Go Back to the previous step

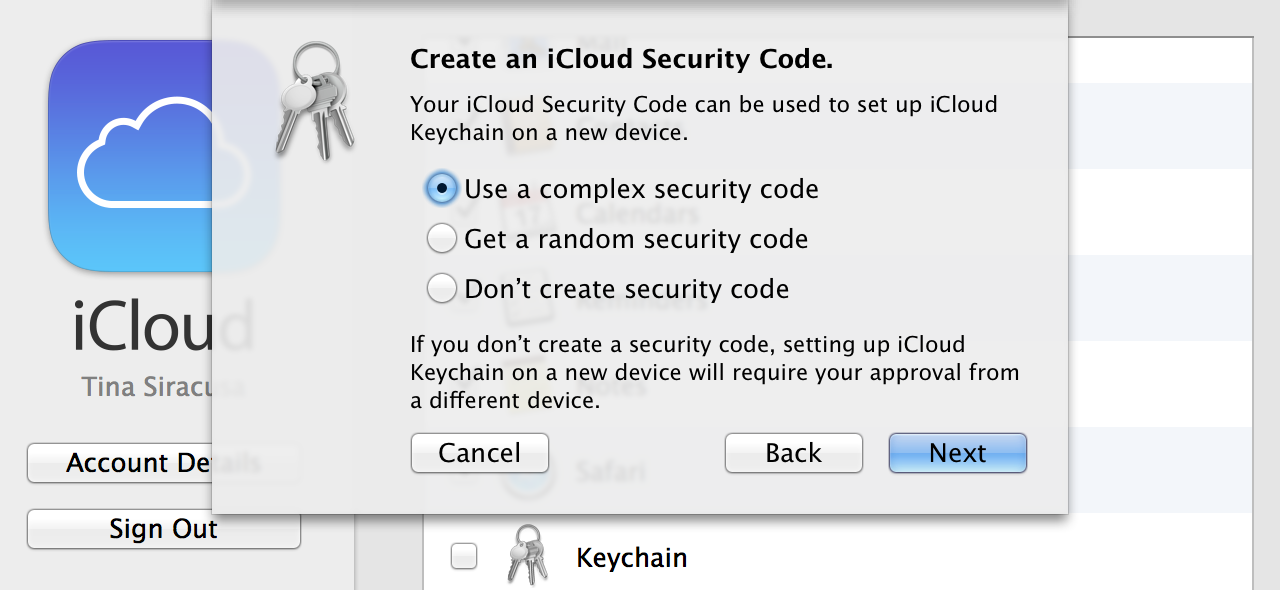pyautogui.click(x=794, y=453)
